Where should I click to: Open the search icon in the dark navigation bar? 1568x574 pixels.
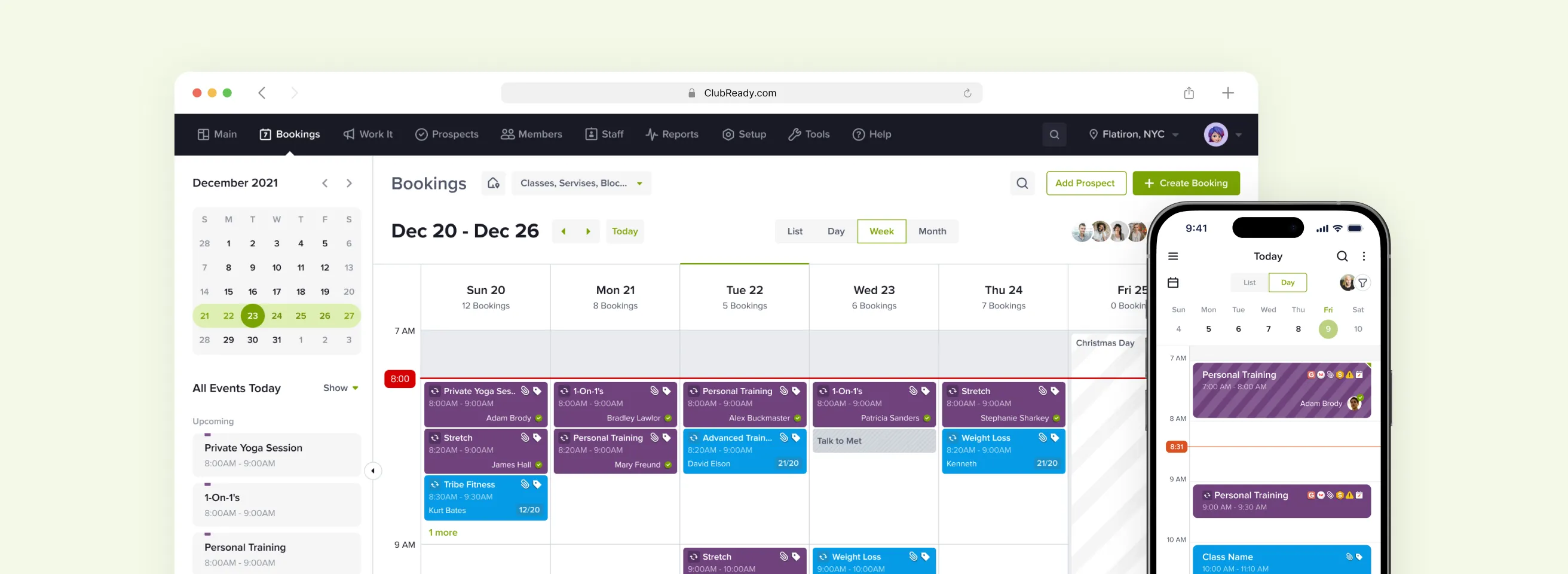1054,135
